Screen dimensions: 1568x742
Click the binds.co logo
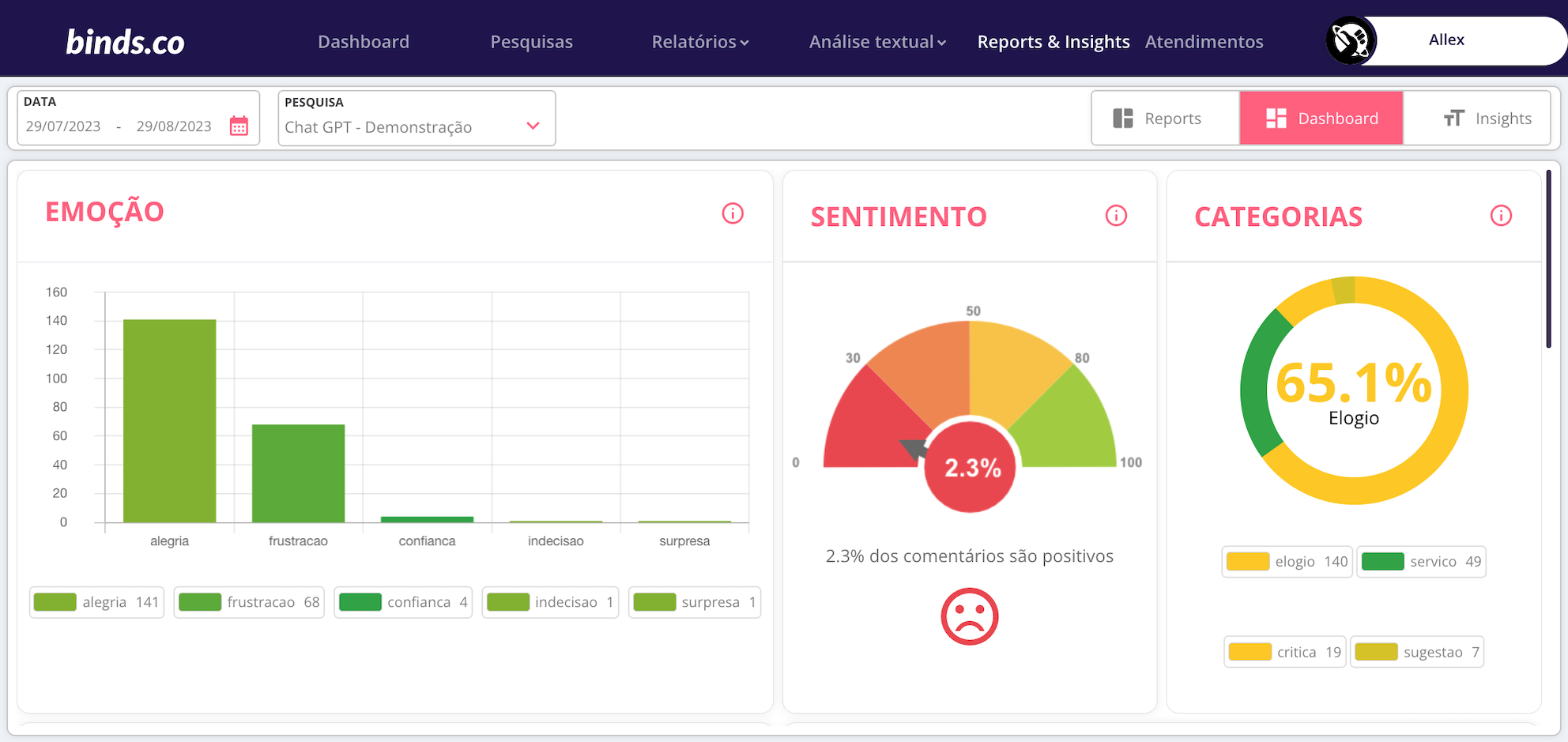click(x=124, y=40)
